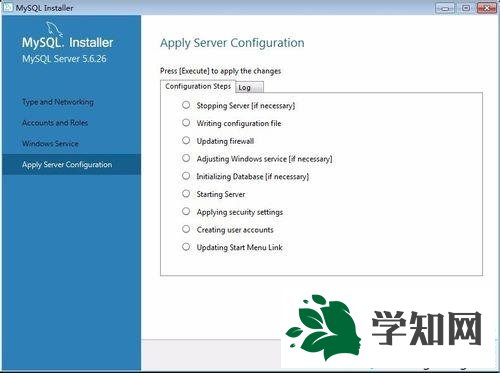
Task: Click the Updating Start Menu Link circle
Action: pyautogui.click(x=186, y=247)
